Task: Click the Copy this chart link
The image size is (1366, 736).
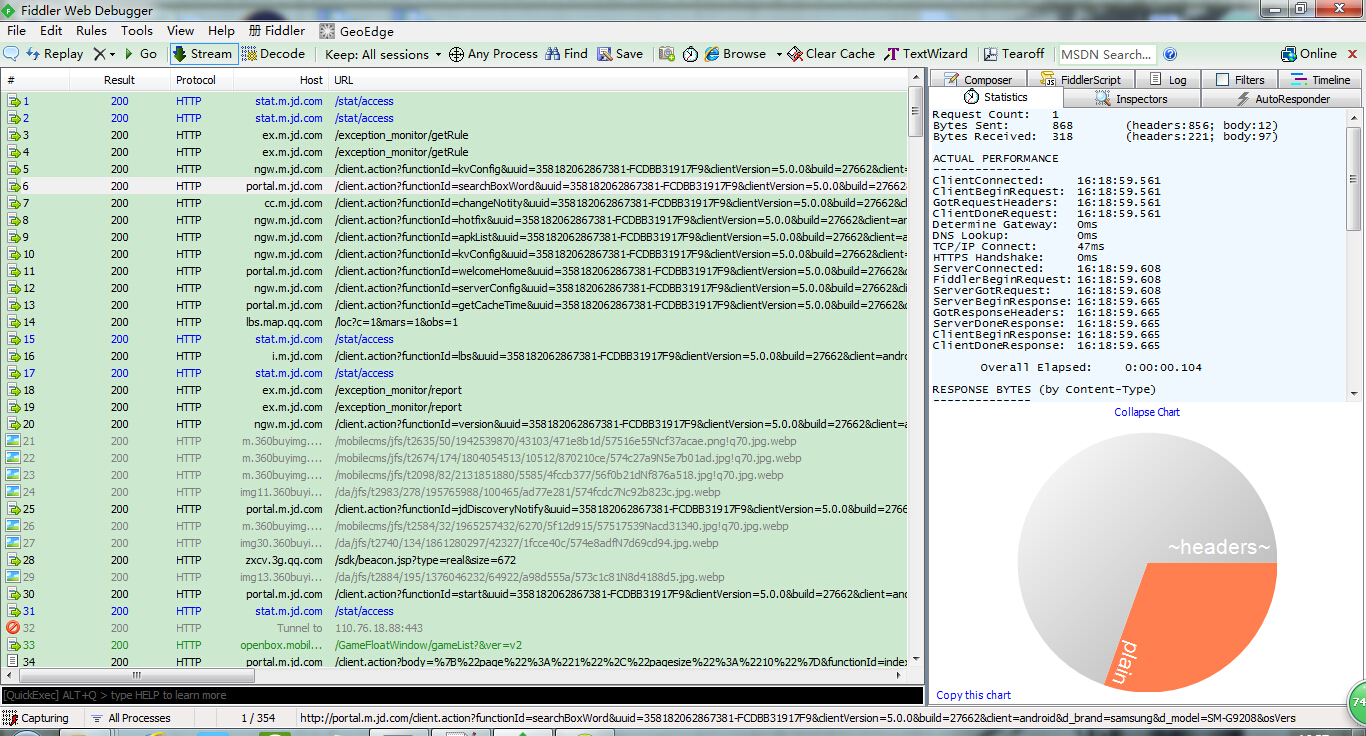Action: pyautogui.click(x=973, y=695)
